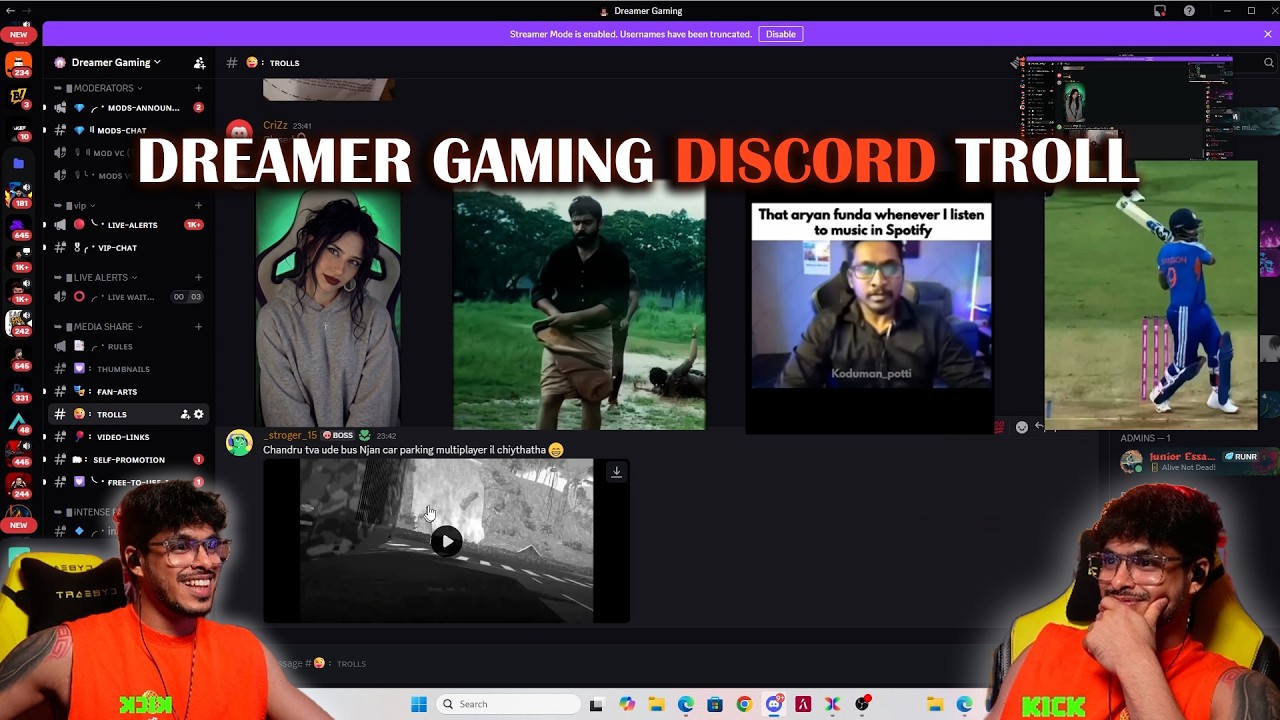Collapse the LIVE ALERTS category
Screen dimensions: 1280x720
pos(100,277)
